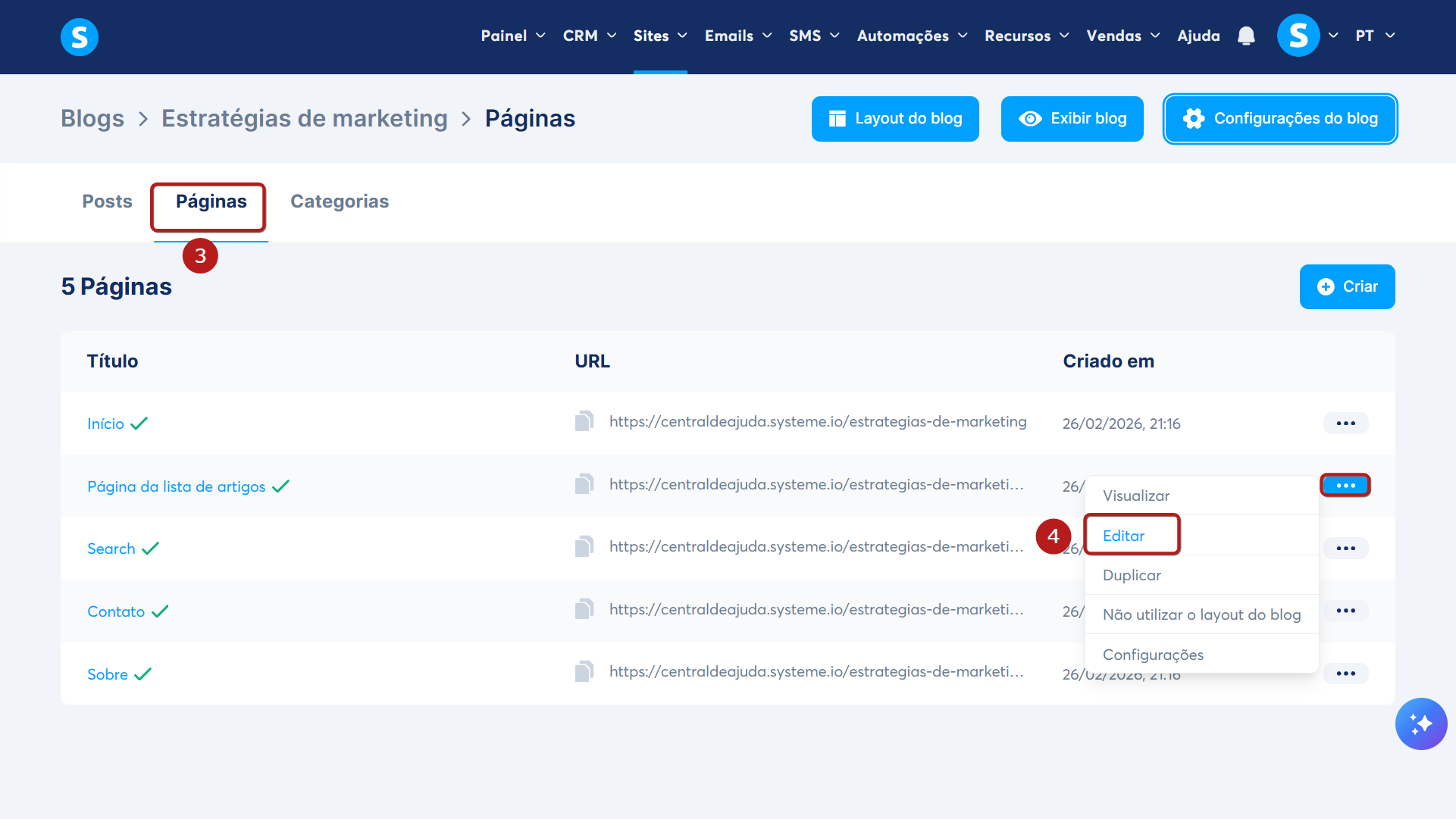1456x819 pixels.
Task: Click the user profile avatar
Action: point(1298,36)
